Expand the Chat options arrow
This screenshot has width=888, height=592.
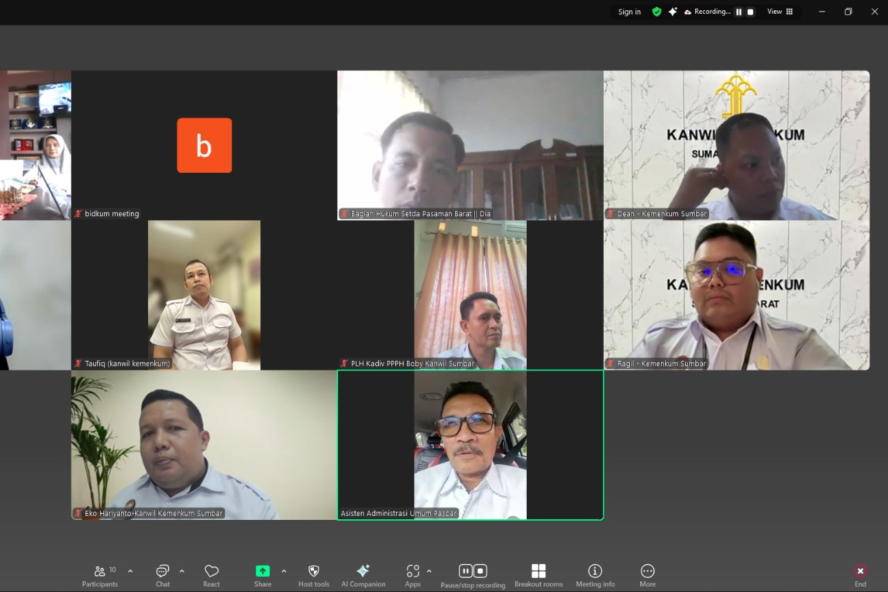pyautogui.click(x=181, y=571)
